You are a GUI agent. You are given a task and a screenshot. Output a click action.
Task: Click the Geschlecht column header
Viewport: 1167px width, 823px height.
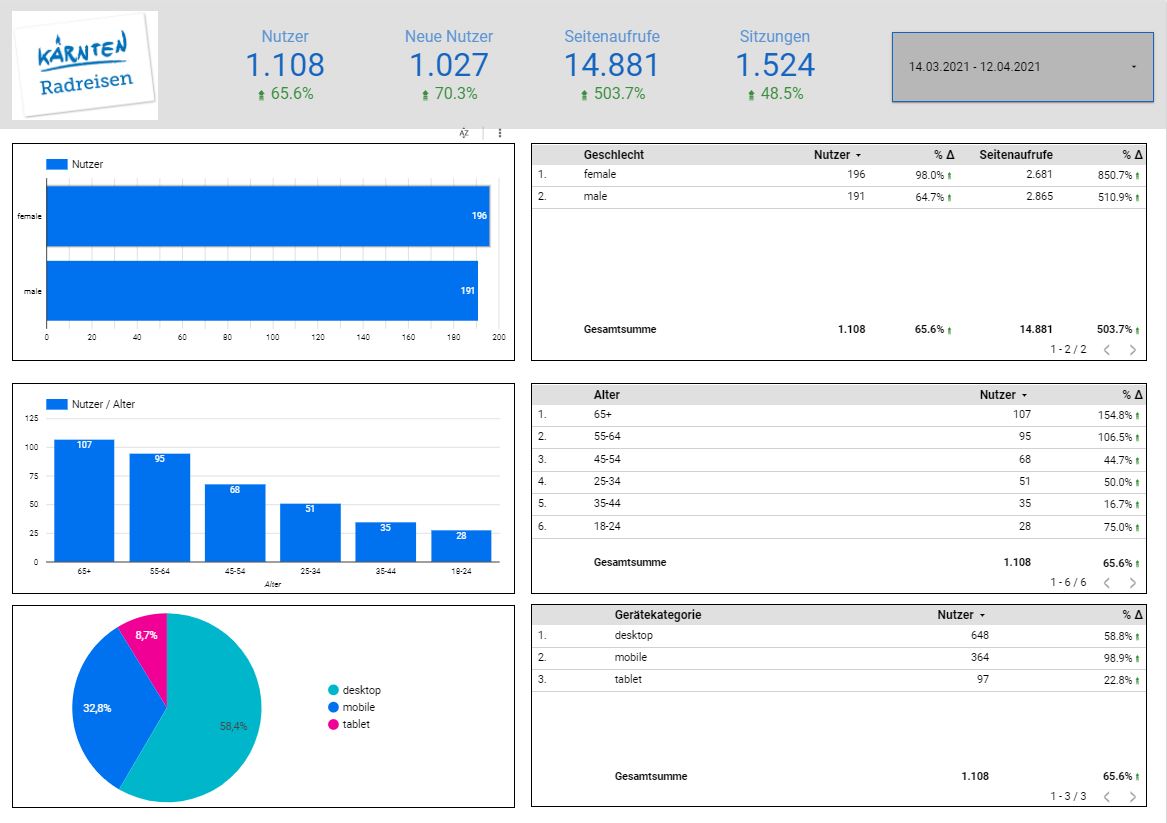click(613, 155)
